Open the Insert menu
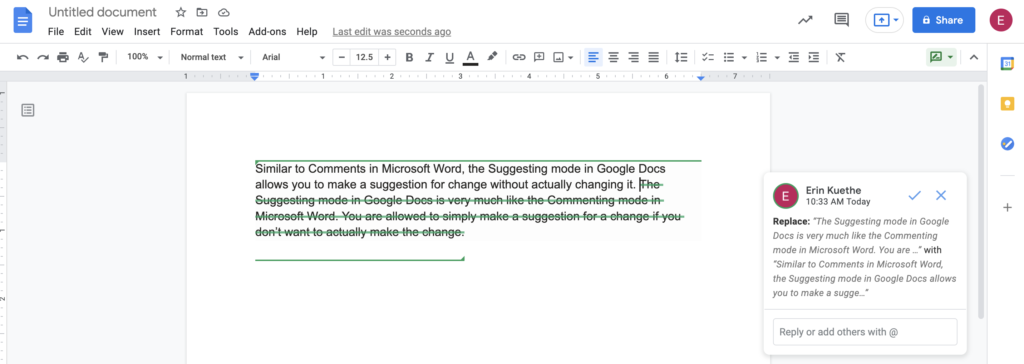The width and height of the screenshot is (1024, 364). click(147, 31)
